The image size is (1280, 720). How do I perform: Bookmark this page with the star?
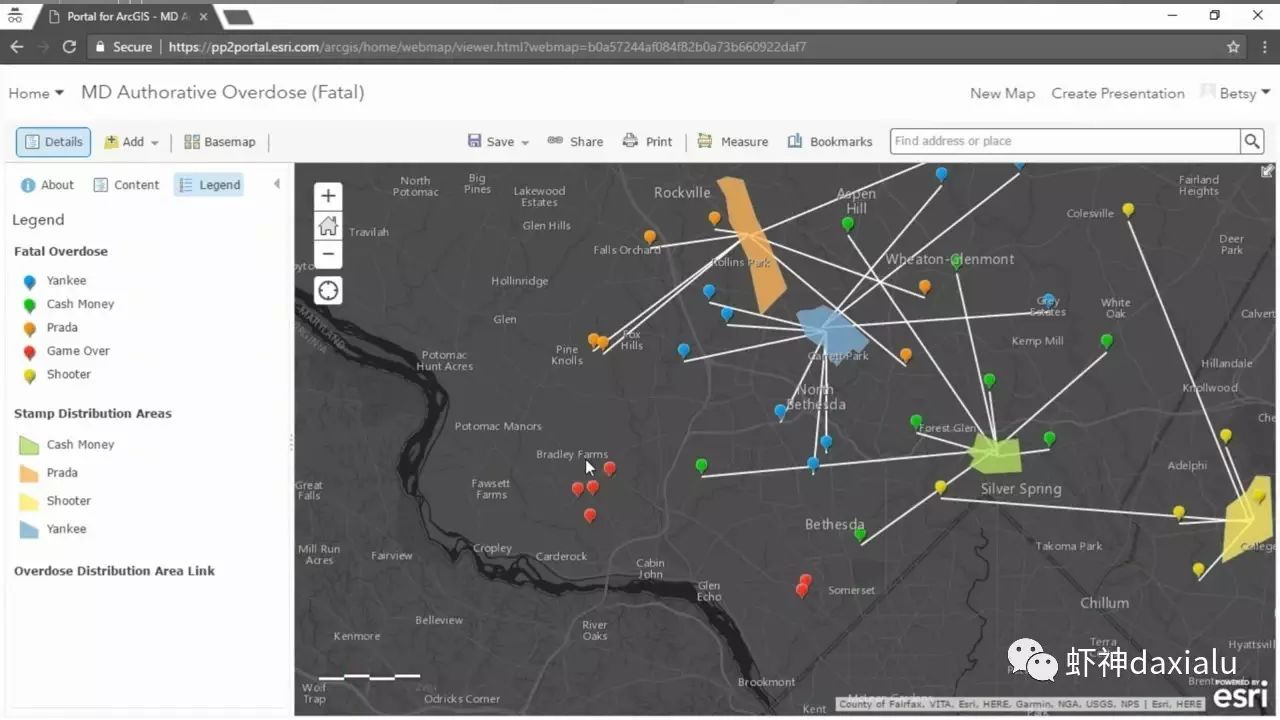coord(1233,47)
